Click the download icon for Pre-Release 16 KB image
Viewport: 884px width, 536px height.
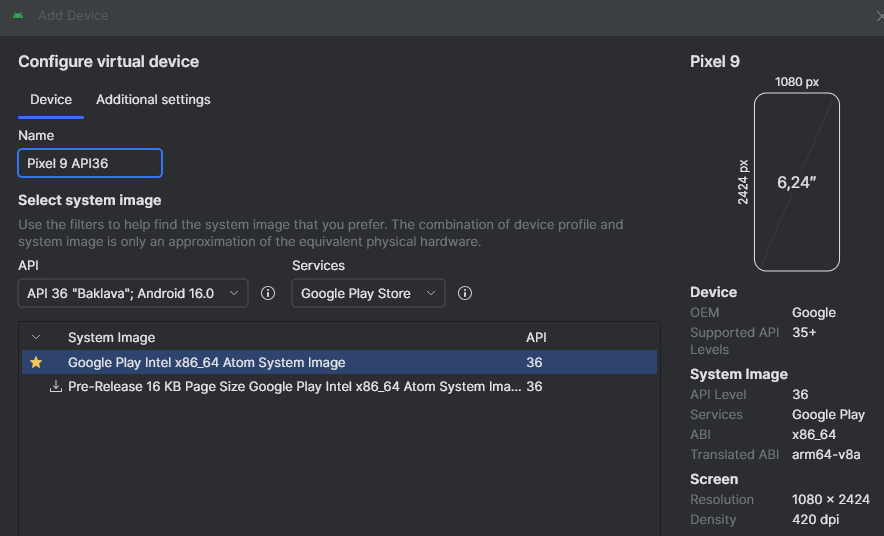pos(56,387)
